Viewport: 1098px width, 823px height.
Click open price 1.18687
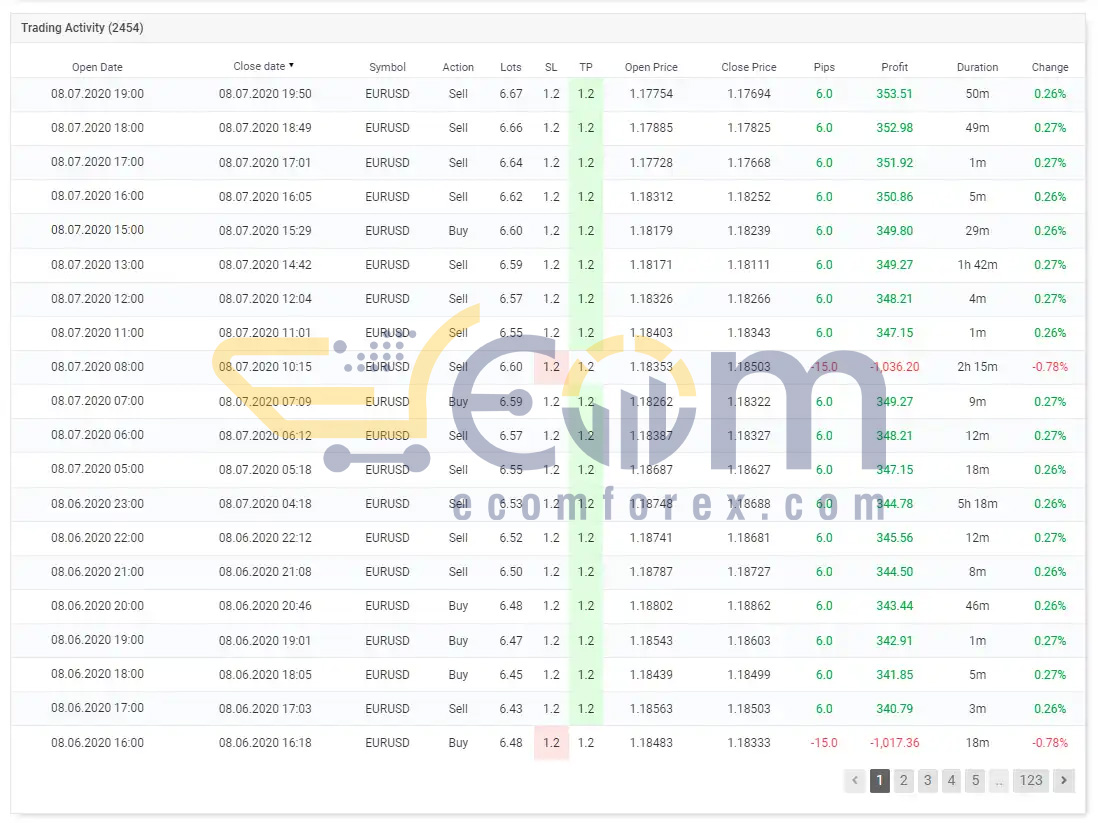(x=651, y=470)
